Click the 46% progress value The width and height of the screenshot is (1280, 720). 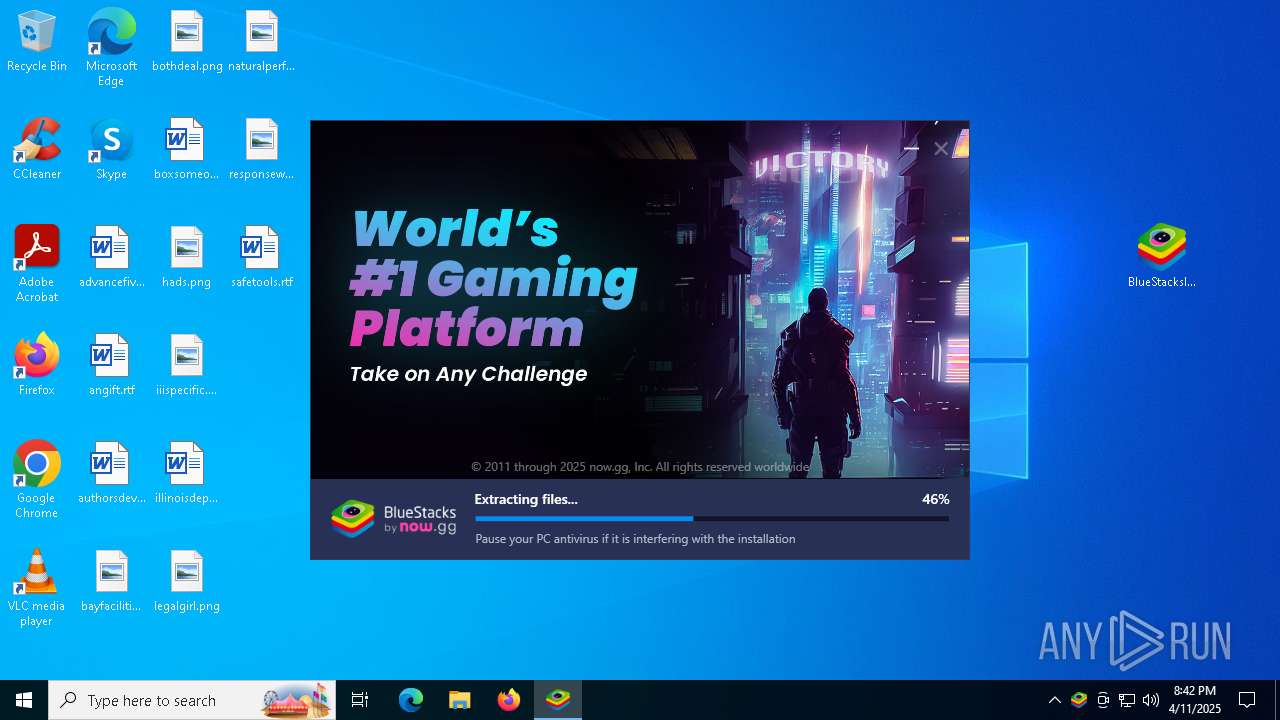pyautogui.click(x=936, y=499)
